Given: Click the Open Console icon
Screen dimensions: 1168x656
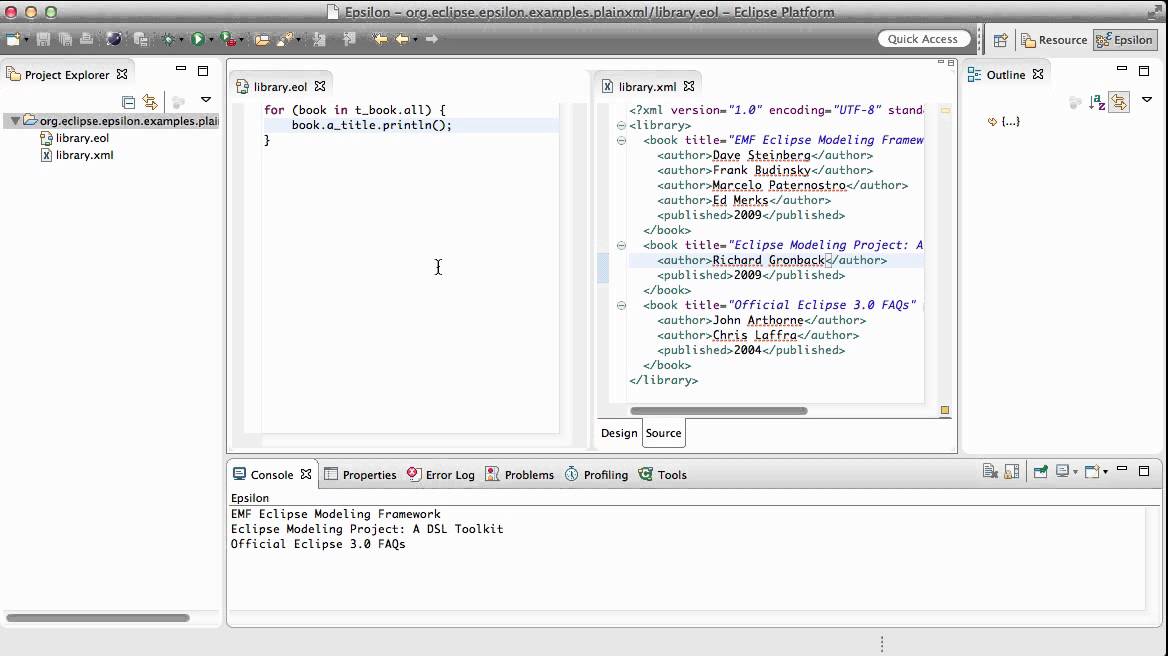Looking at the screenshot, I should 1092,471.
